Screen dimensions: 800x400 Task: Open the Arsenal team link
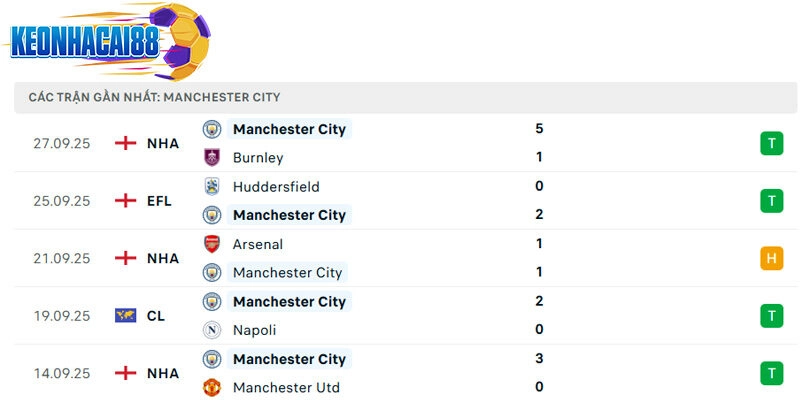click(x=258, y=244)
